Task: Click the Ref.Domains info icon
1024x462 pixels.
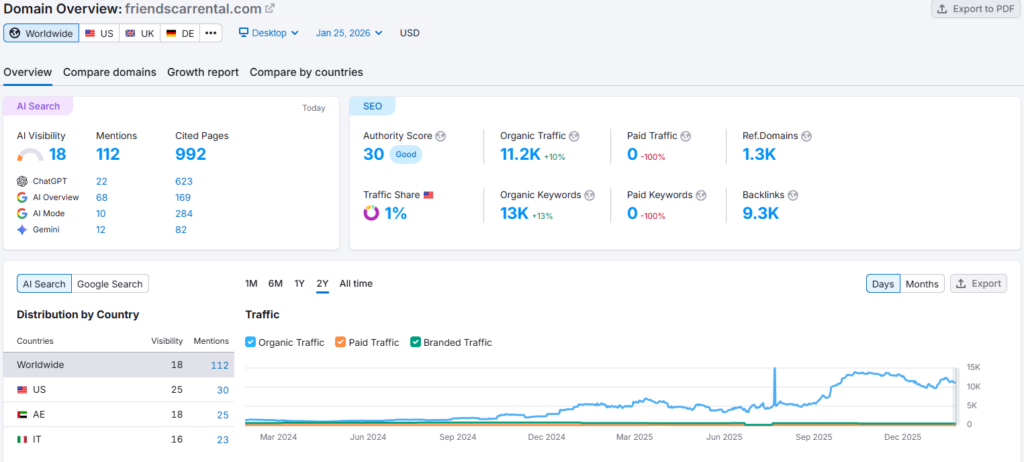Action: (806, 136)
